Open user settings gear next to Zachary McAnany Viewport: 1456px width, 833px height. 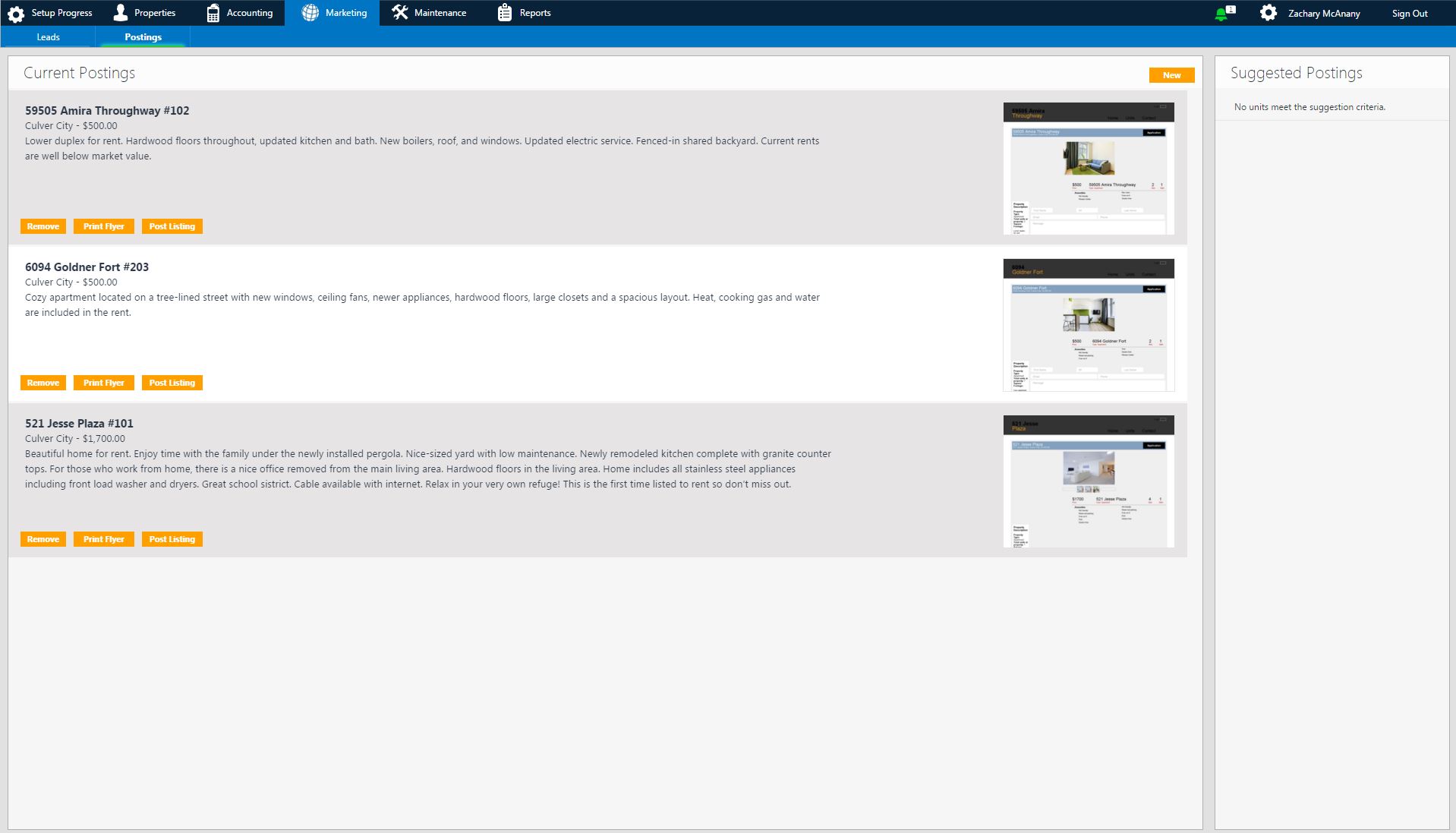[x=1268, y=13]
